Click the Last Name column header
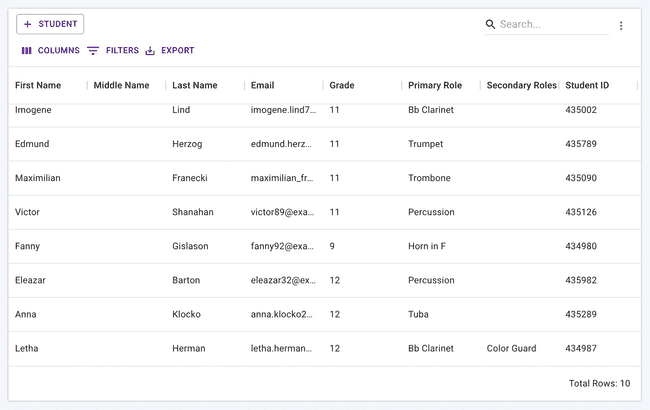The height and width of the screenshot is (410, 650). click(194, 85)
